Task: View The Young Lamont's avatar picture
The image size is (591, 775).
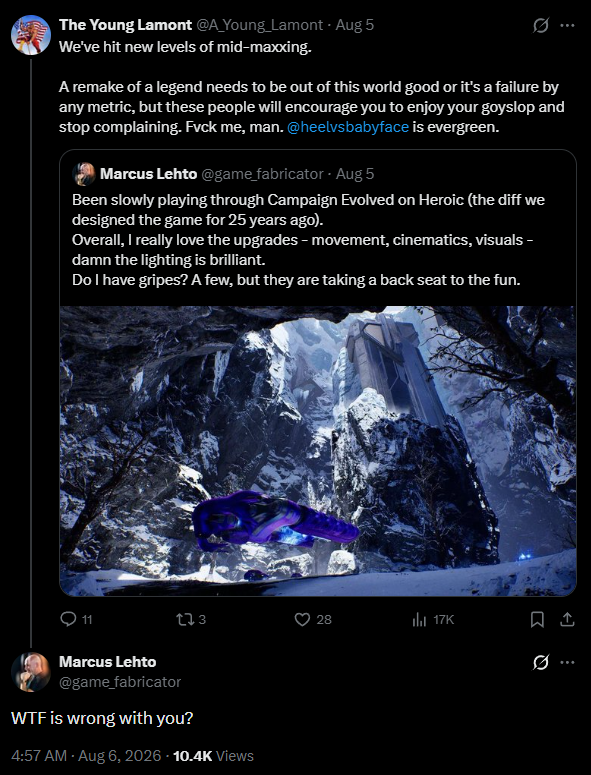Action: click(x=31, y=35)
